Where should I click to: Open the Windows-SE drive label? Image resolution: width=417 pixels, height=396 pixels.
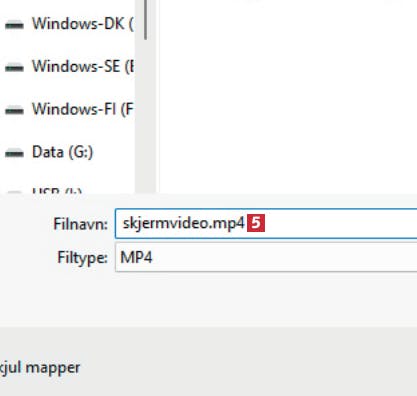tap(83, 66)
